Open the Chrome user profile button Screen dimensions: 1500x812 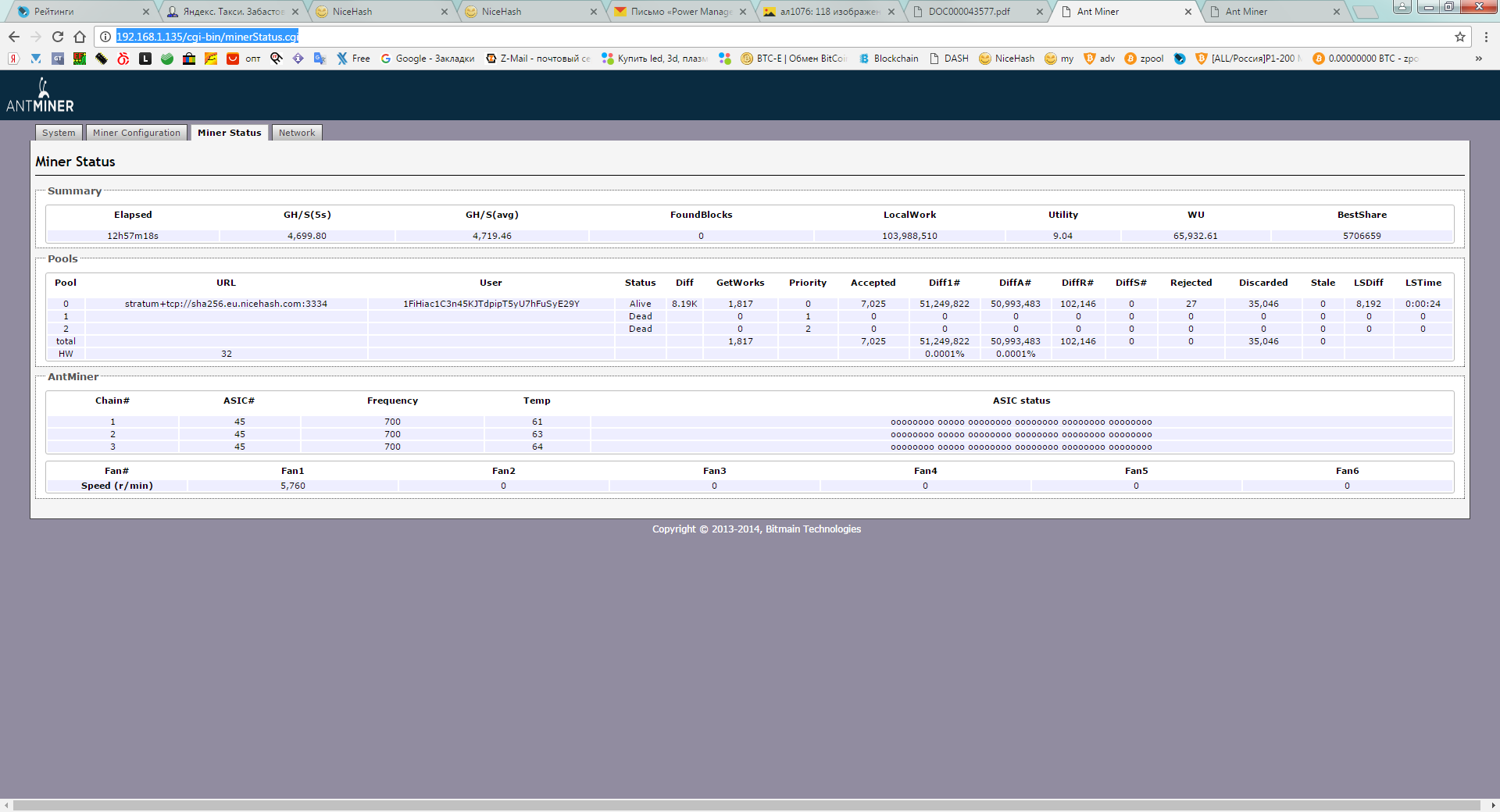[x=1402, y=7]
